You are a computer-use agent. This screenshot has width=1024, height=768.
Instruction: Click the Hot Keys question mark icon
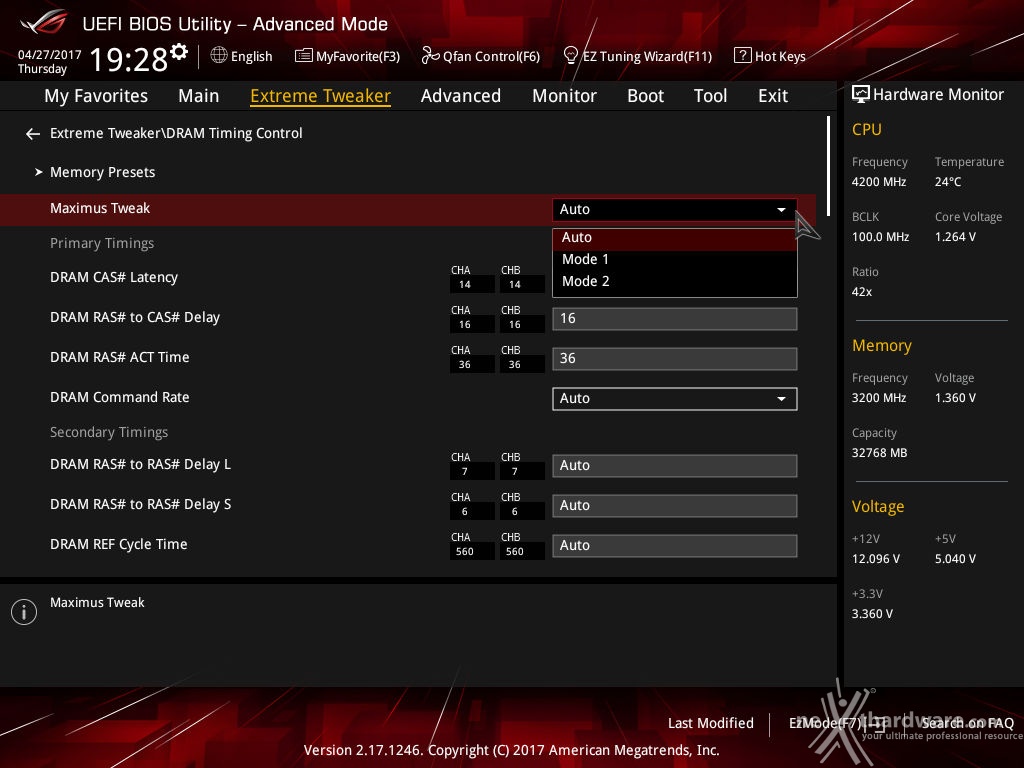pos(743,55)
